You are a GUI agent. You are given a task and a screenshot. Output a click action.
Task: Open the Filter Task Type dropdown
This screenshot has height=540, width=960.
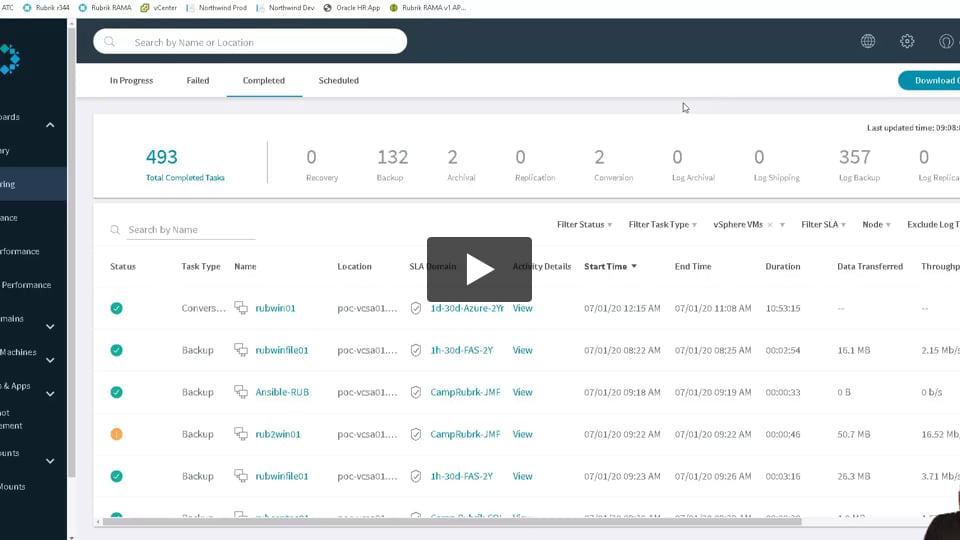click(x=662, y=225)
